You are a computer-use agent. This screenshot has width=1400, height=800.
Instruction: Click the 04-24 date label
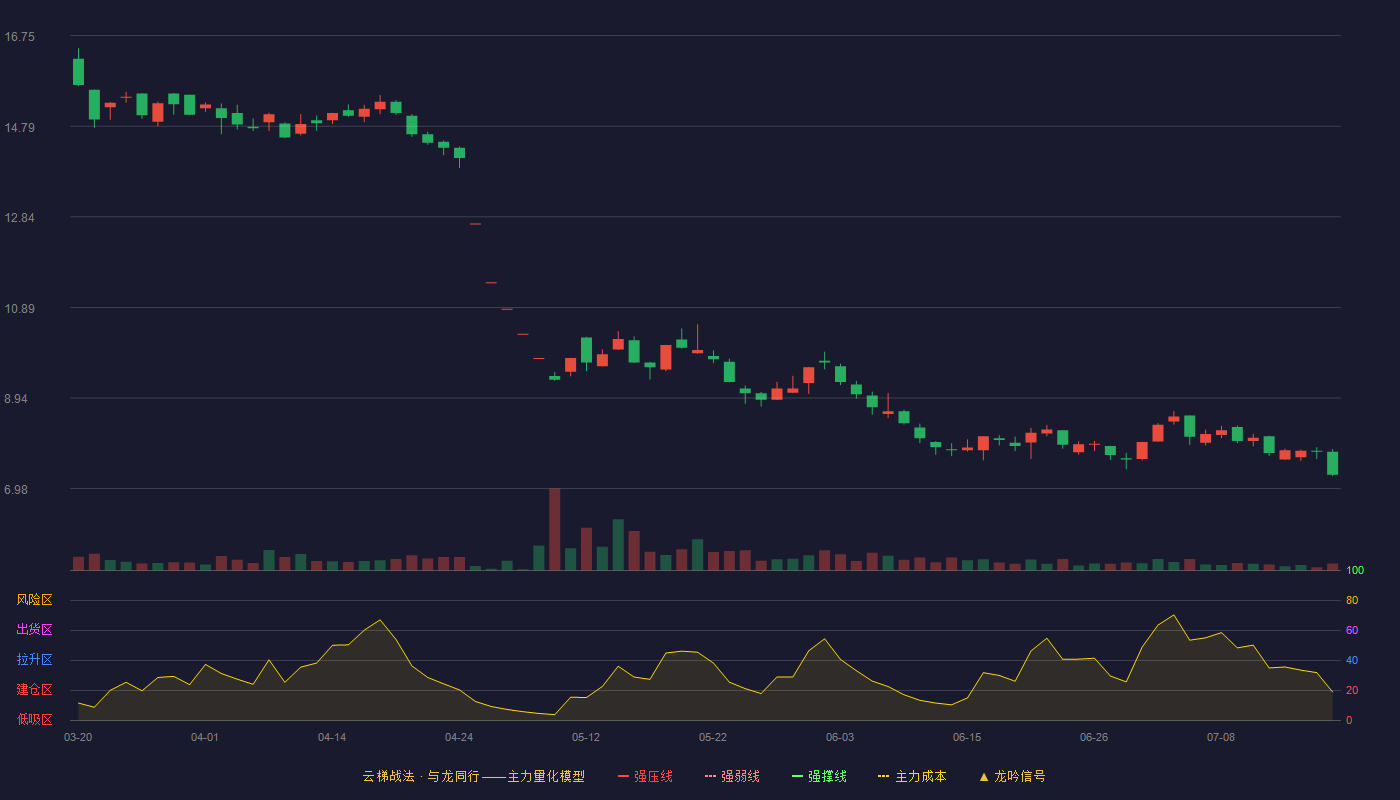(459, 737)
